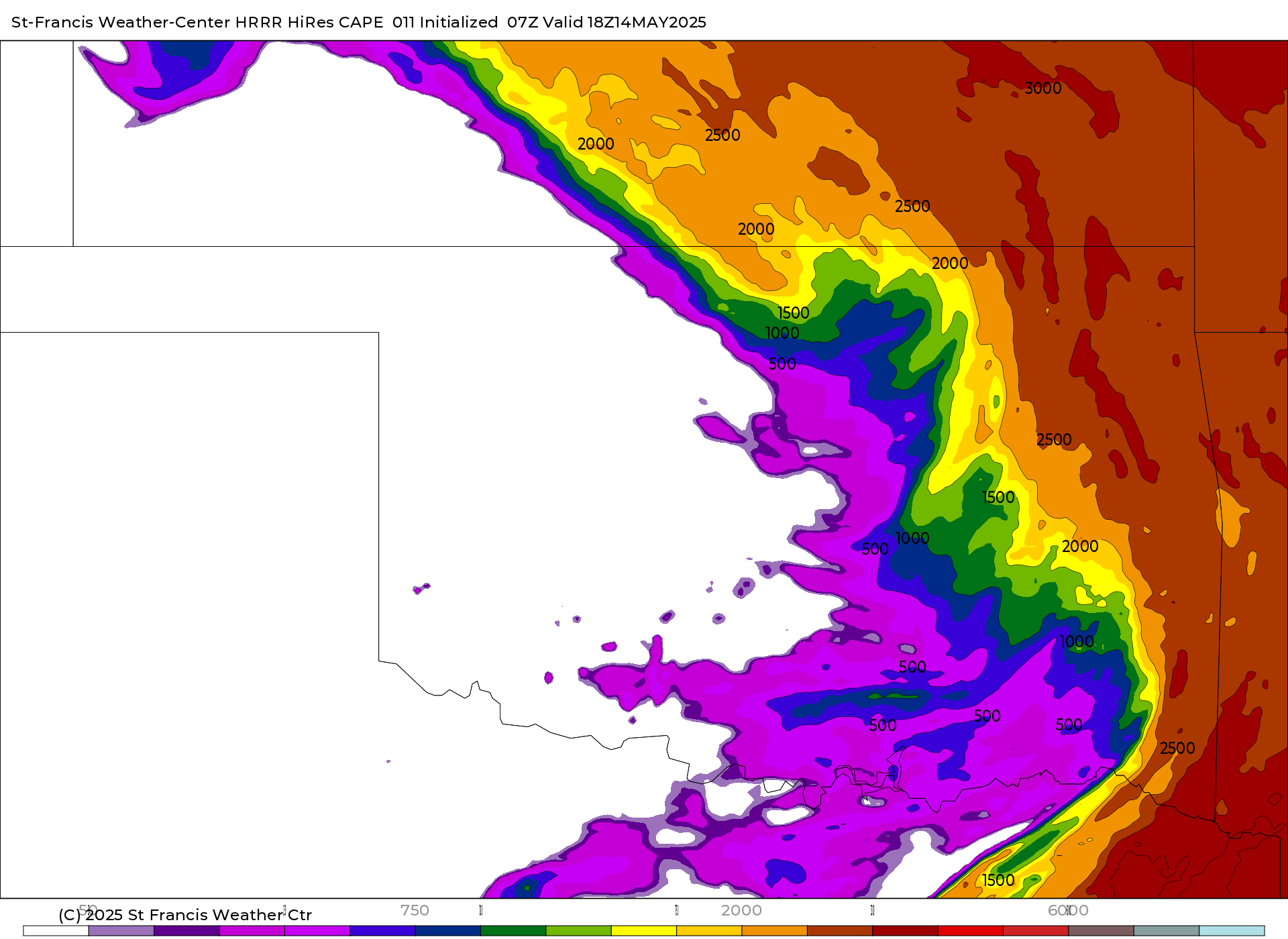The height and width of the screenshot is (939, 1288).
Task: Select the brownish mauve legend swatch
Action: (x=1101, y=931)
